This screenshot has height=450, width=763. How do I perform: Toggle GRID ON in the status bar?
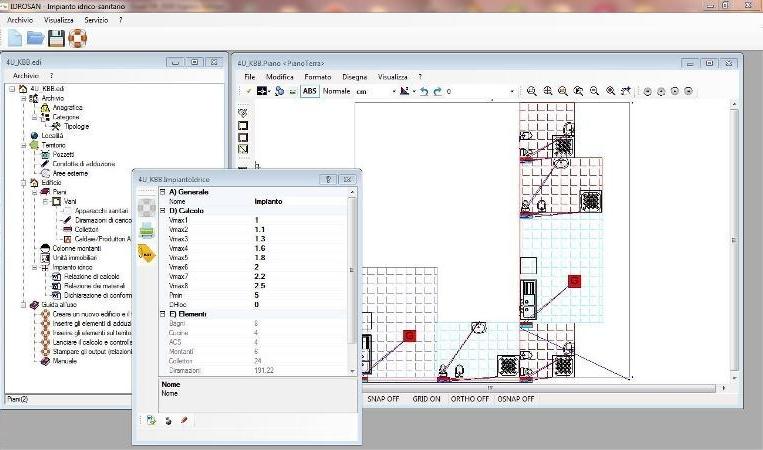[427, 398]
